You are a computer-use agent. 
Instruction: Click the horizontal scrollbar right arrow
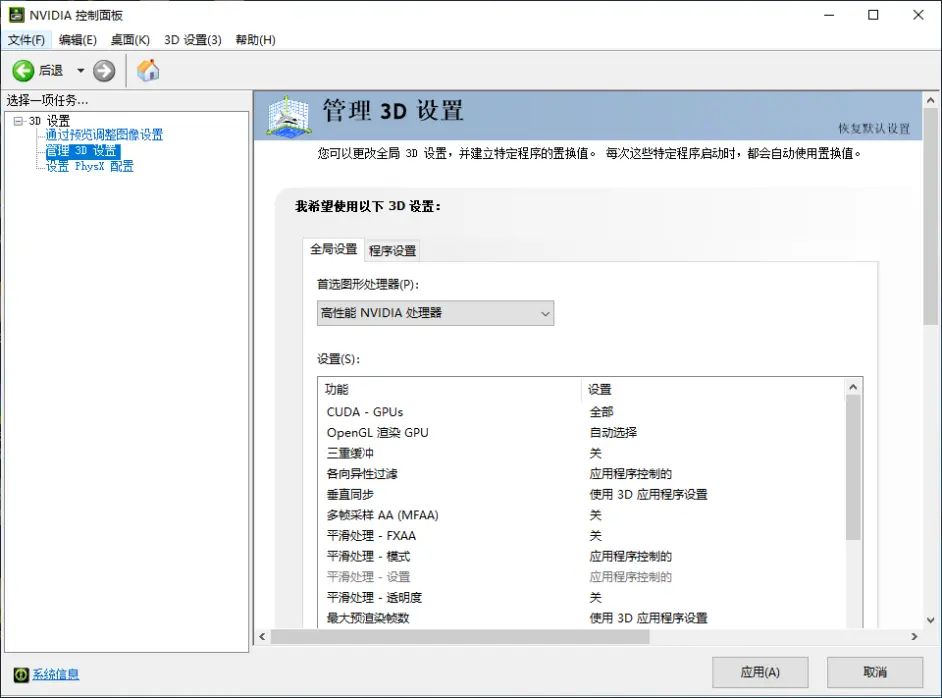point(914,637)
